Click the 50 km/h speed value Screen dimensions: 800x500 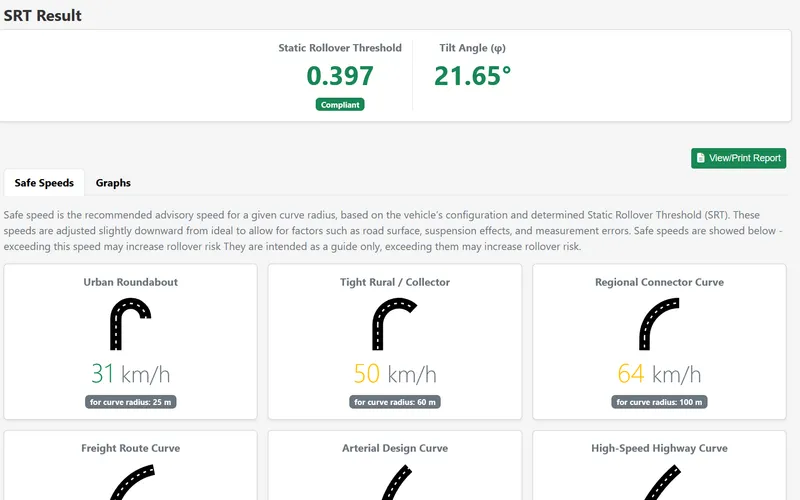point(395,373)
